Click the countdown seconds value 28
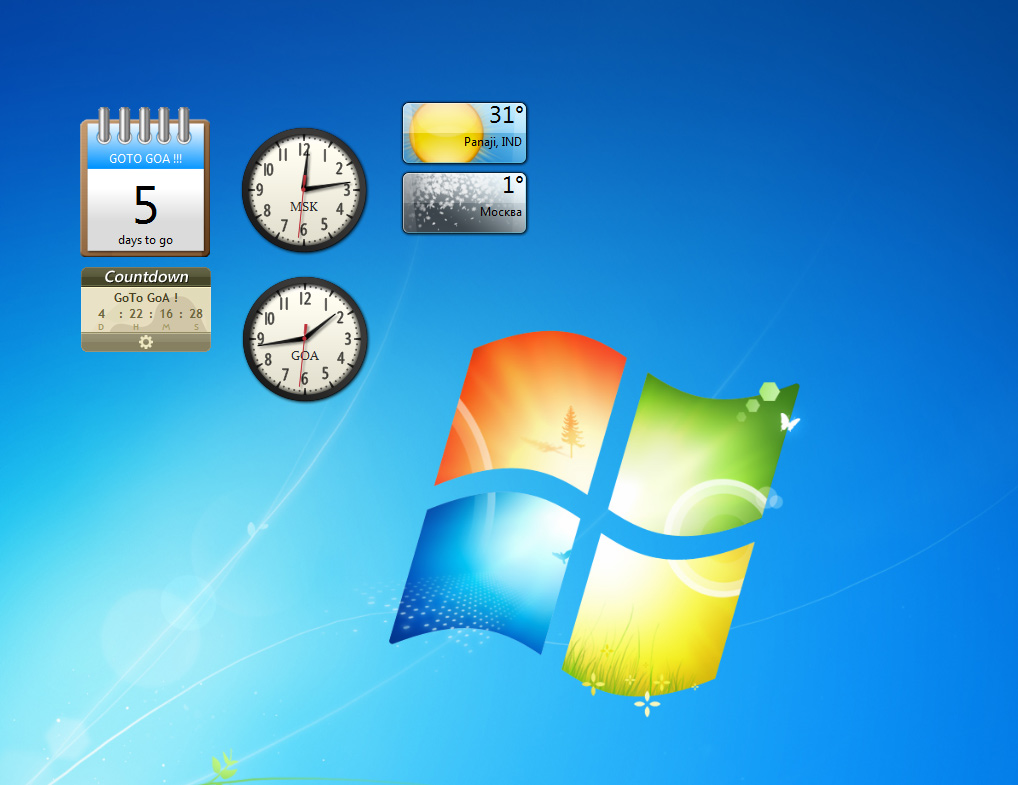Image resolution: width=1018 pixels, height=785 pixels. [196, 314]
